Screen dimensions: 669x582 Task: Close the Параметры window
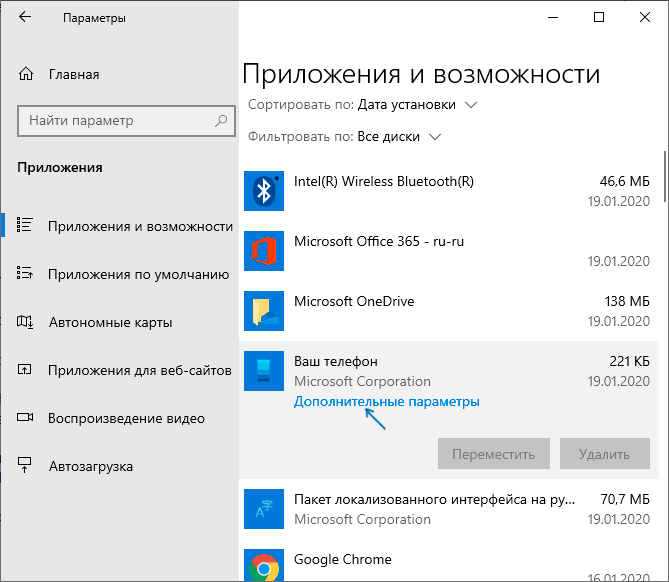point(645,17)
